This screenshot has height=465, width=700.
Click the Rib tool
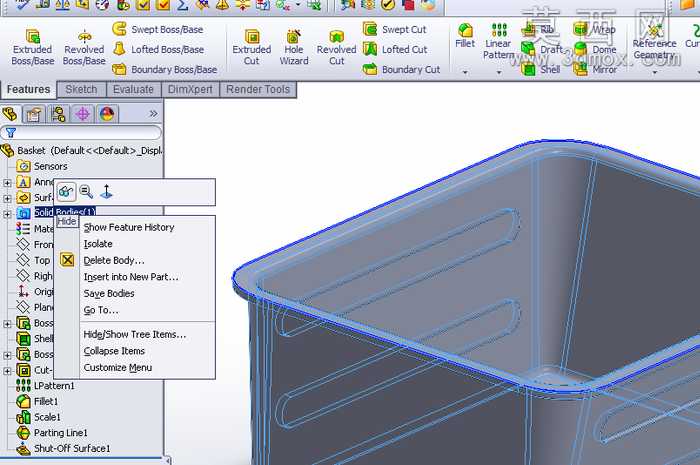538,29
